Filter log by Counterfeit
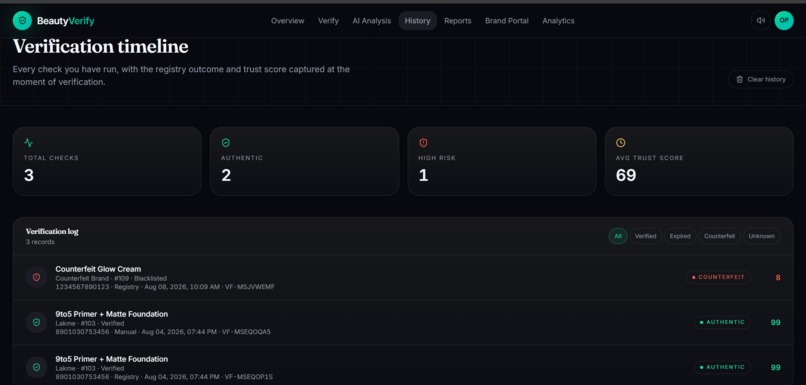806x385 pixels. 720,236
